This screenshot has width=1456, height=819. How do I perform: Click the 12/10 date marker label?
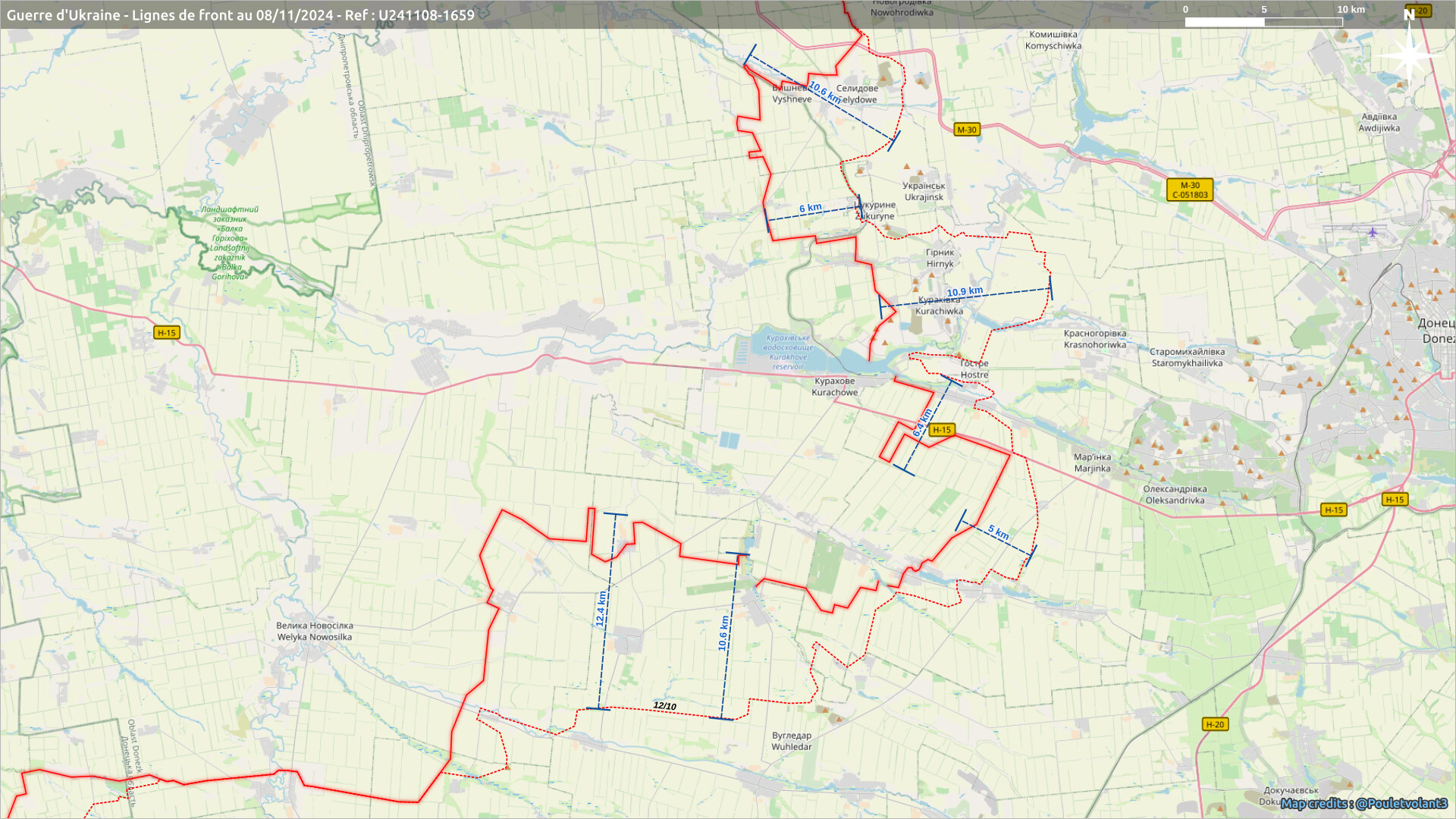(664, 706)
